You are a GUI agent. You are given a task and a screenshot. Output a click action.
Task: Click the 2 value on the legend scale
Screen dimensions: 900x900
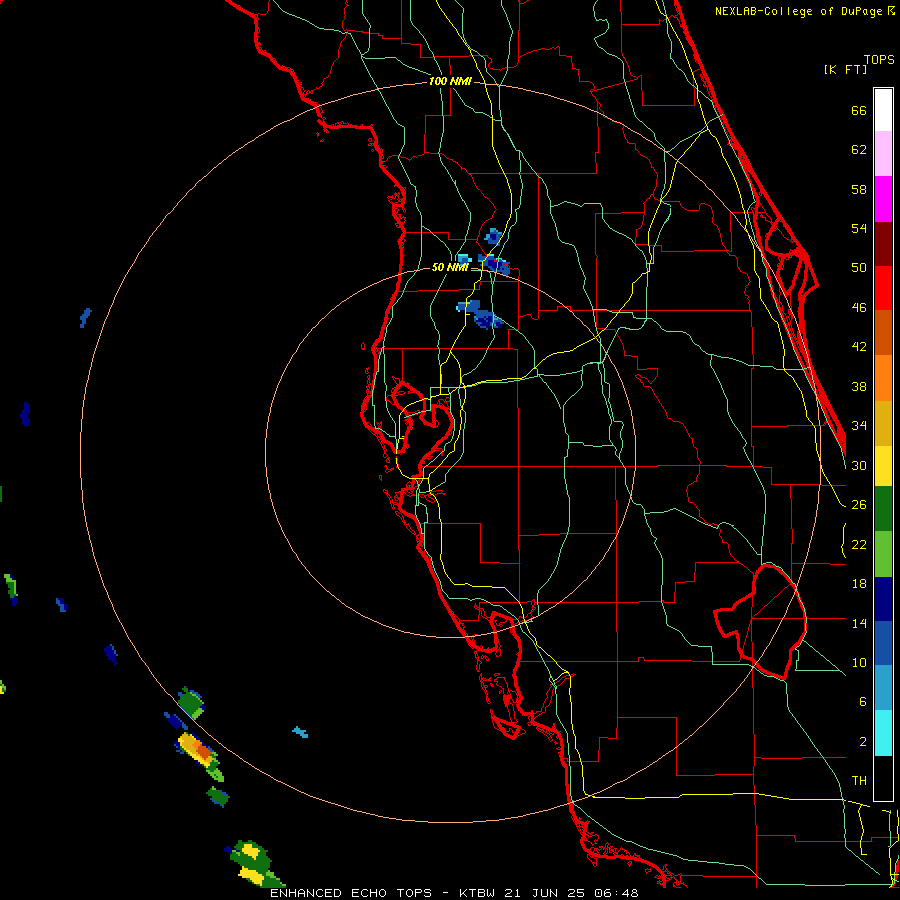pos(862,742)
